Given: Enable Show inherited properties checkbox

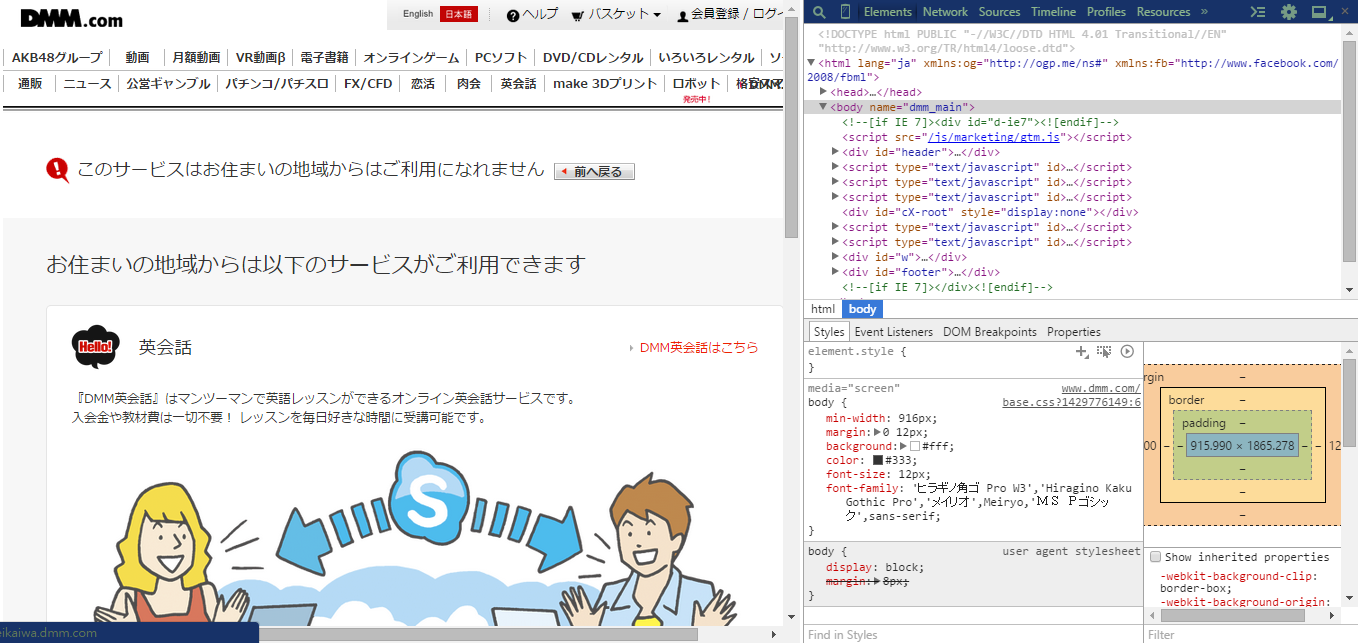Looking at the screenshot, I should [1155, 557].
